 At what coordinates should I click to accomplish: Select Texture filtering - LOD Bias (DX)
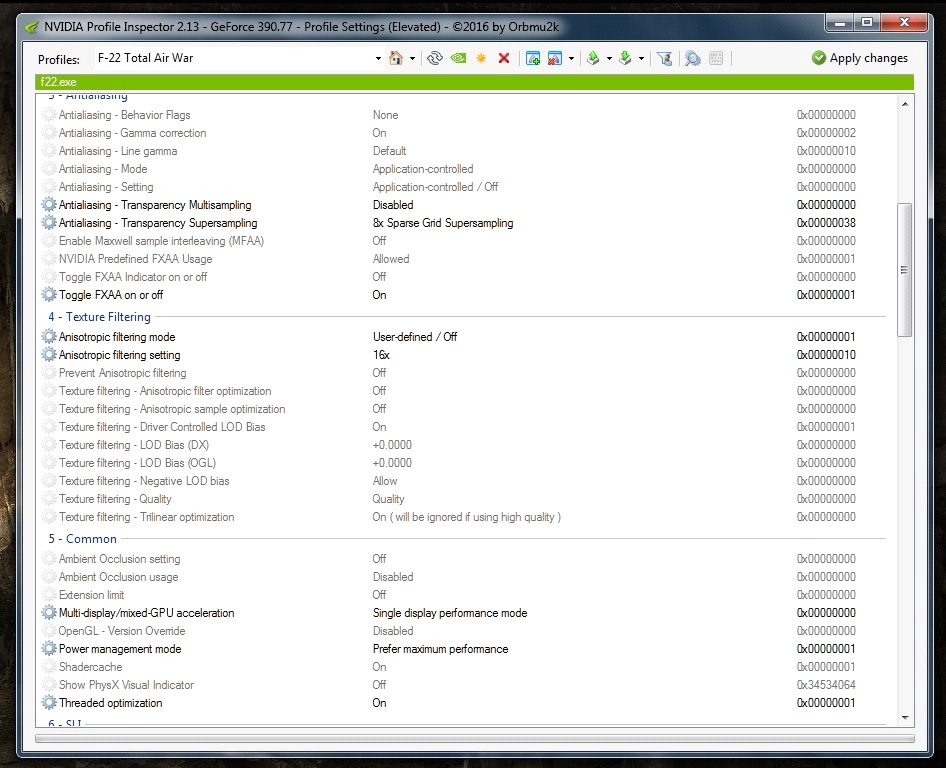click(x=133, y=445)
